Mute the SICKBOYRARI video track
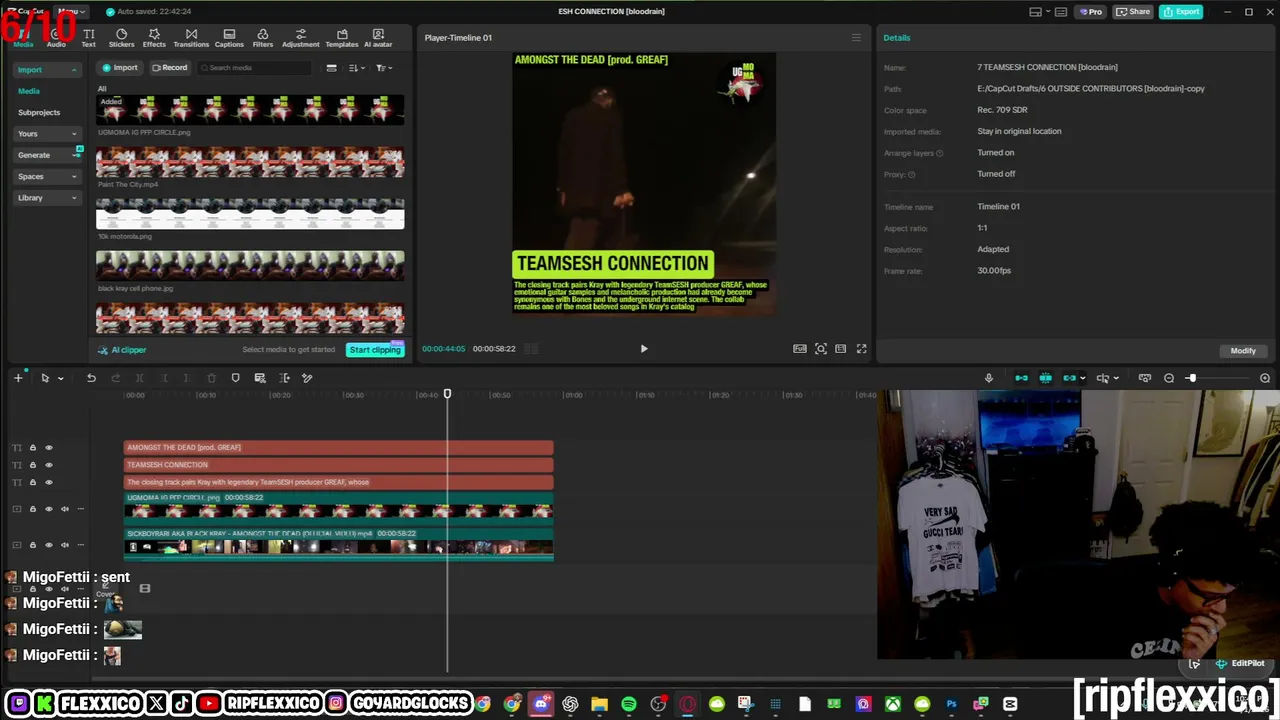1280x720 pixels. [65, 545]
